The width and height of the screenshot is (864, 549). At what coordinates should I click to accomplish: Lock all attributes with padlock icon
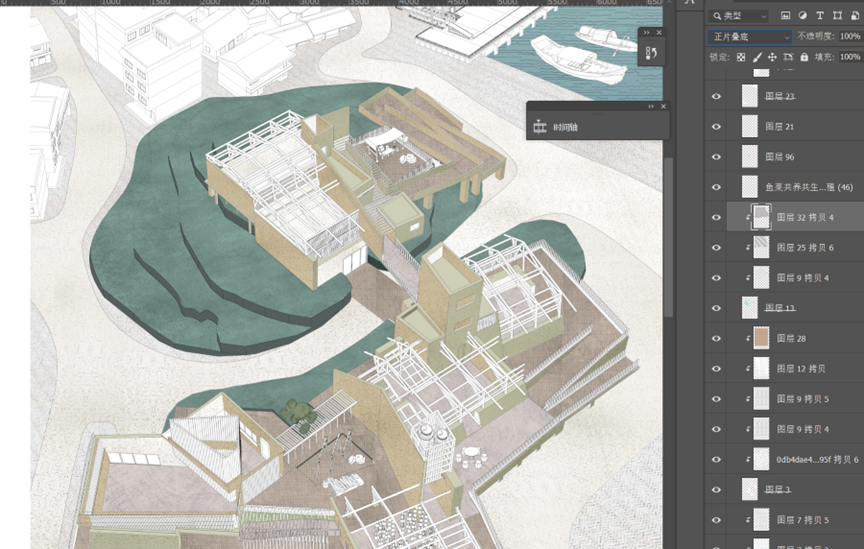tap(804, 57)
